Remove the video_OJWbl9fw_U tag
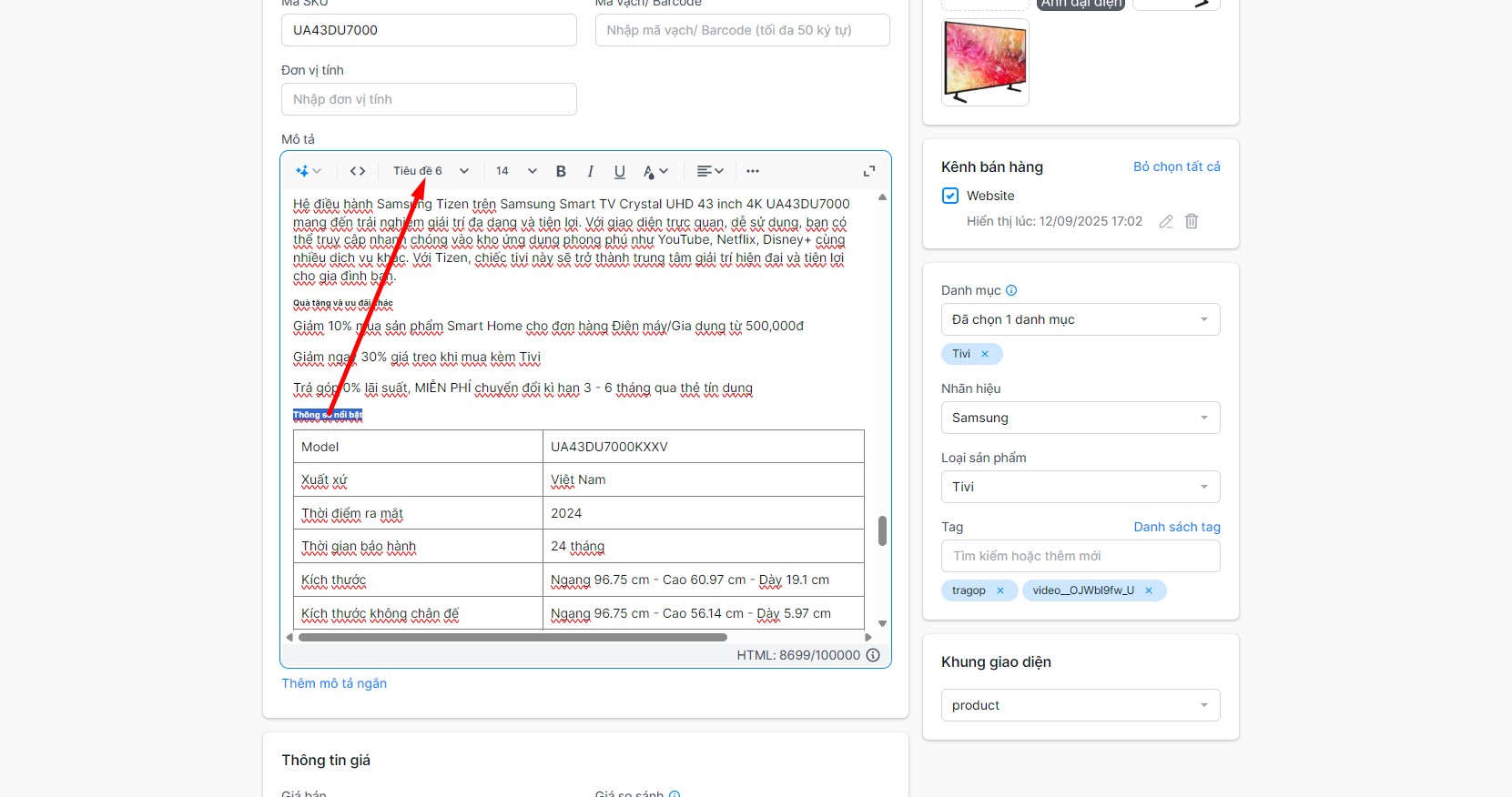Viewport: 1512px width, 797px height. [x=1149, y=590]
